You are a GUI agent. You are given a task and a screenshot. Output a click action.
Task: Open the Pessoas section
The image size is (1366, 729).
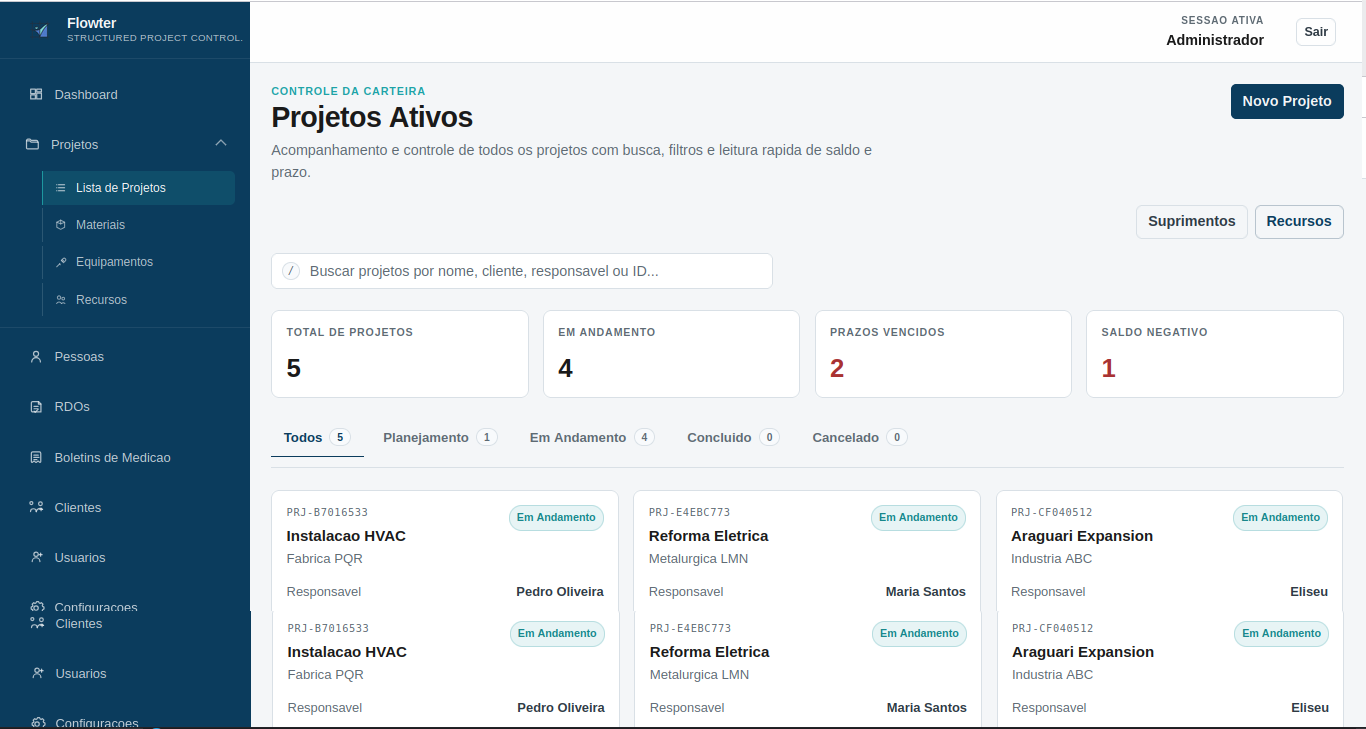pos(76,356)
